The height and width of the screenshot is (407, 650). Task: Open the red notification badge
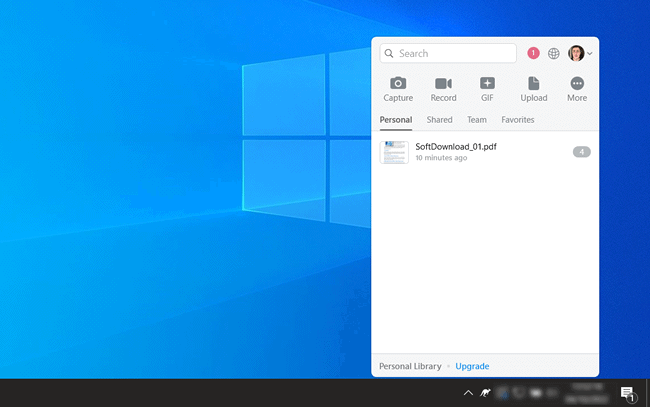click(x=533, y=53)
